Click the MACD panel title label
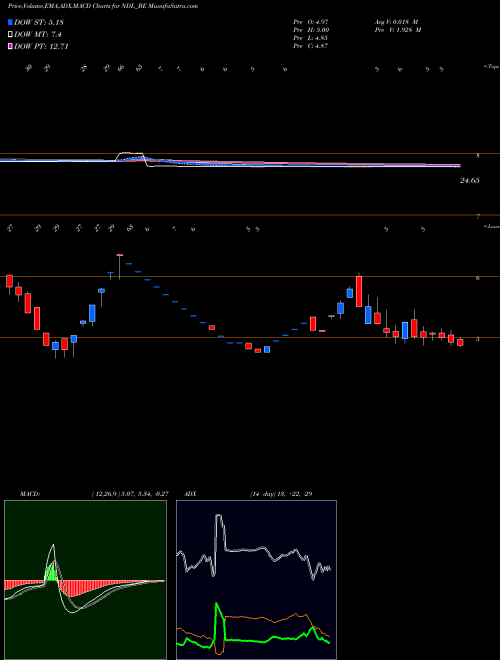Viewport: 500px width, 660px height. pyautogui.click(x=29, y=494)
